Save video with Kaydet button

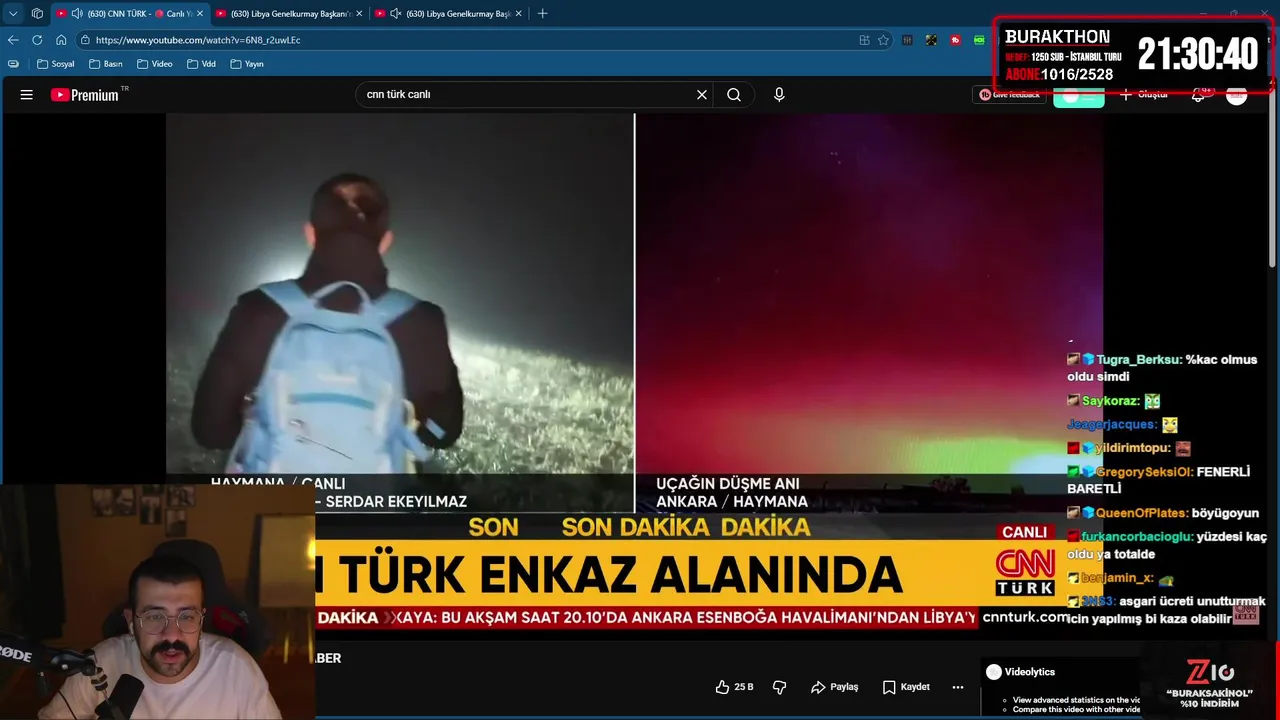pyautogui.click(x=906, y=687)
